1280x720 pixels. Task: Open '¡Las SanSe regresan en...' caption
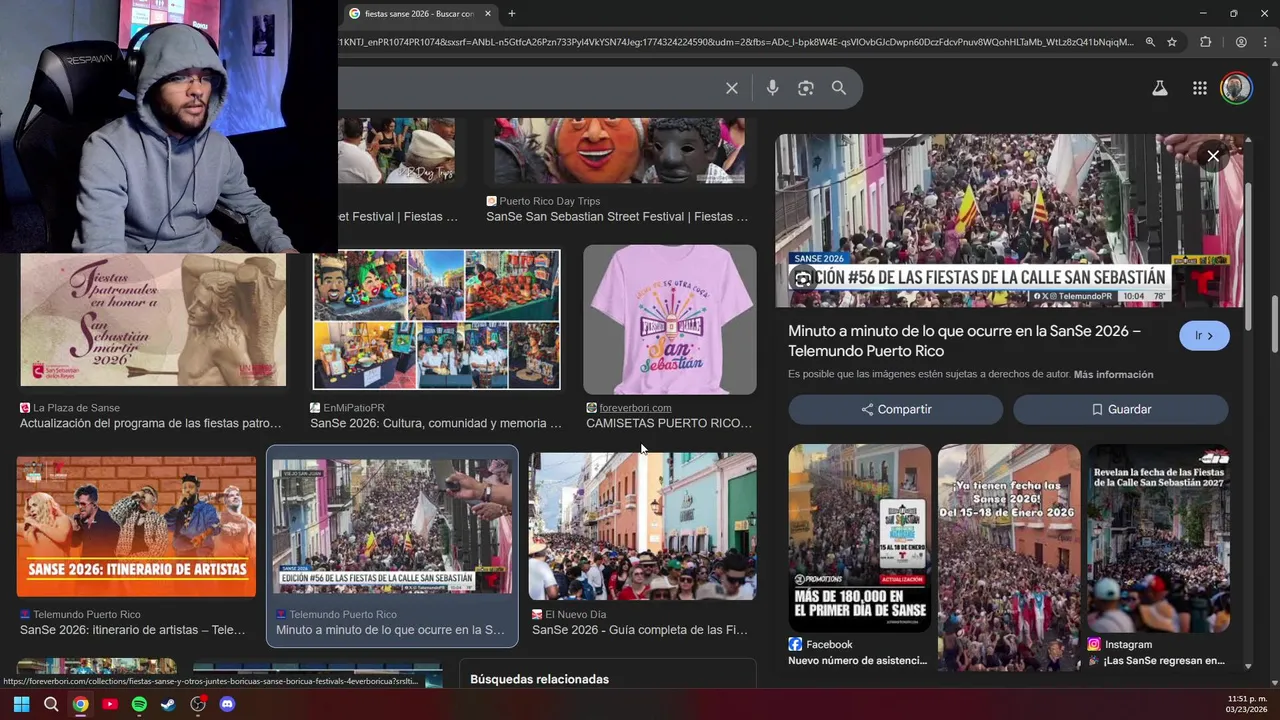1157,661
